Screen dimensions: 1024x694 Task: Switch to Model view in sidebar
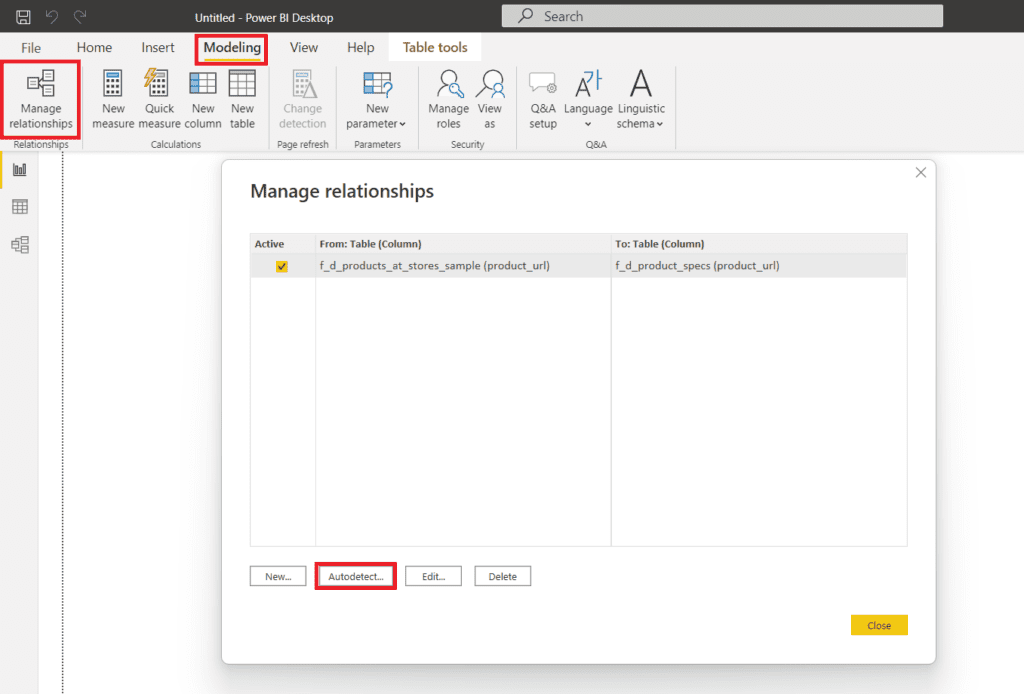coord(20,245)
